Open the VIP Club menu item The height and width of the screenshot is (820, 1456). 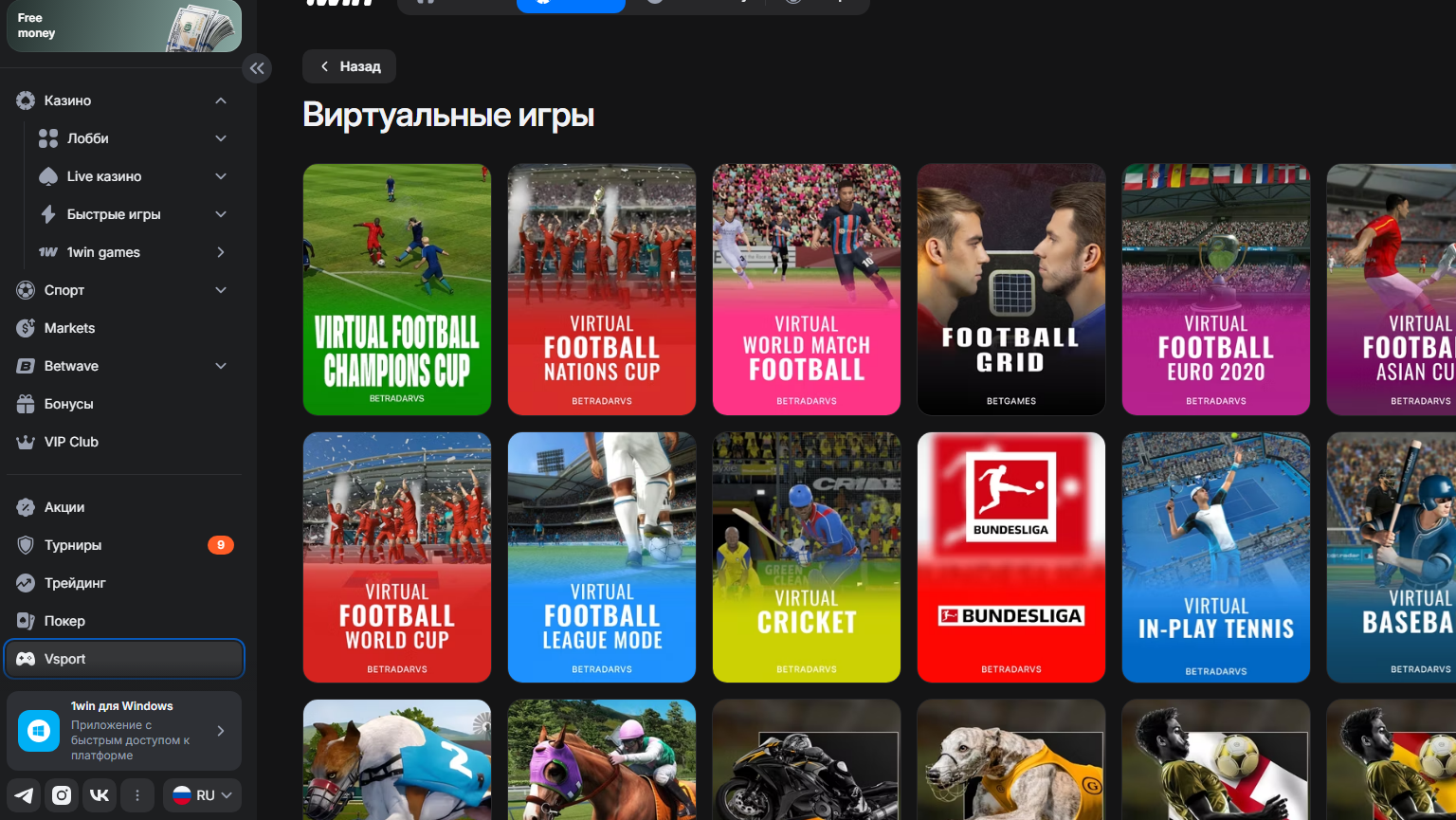(x=124, y=442)
